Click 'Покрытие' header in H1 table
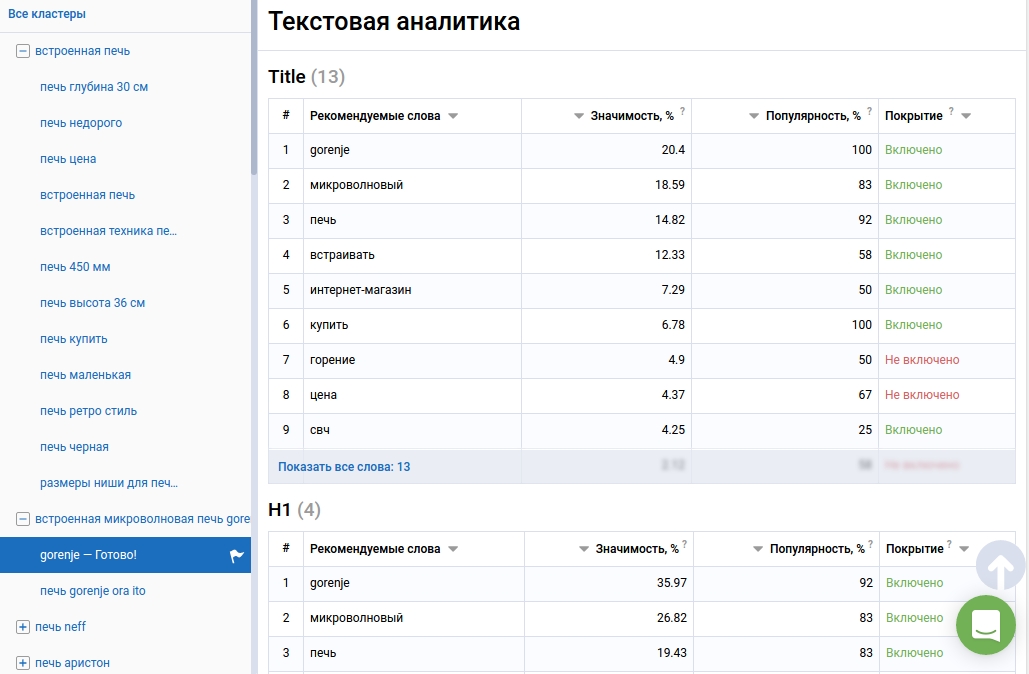 (914, 549)
